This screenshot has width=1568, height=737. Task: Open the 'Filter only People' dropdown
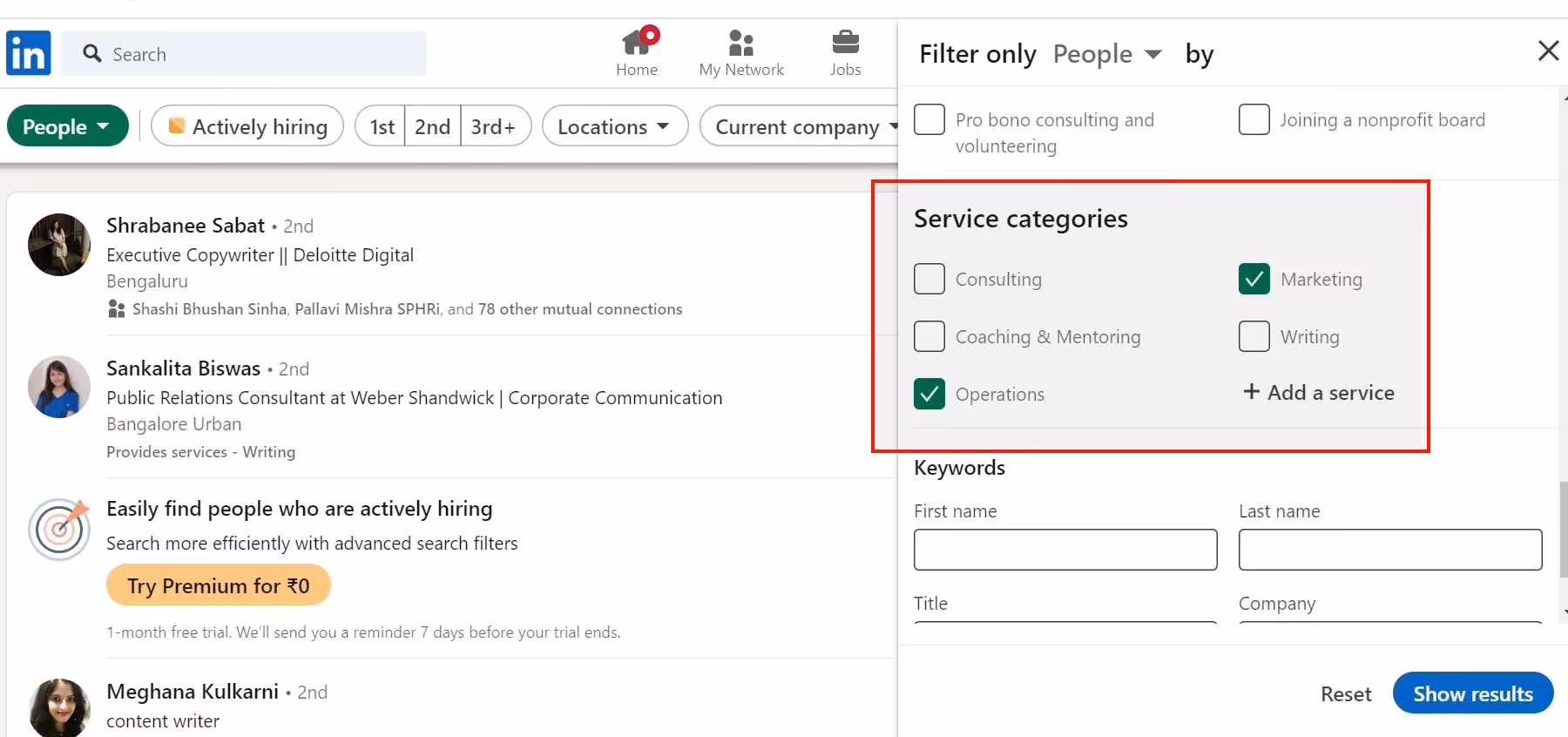[x=1107, y=54]
